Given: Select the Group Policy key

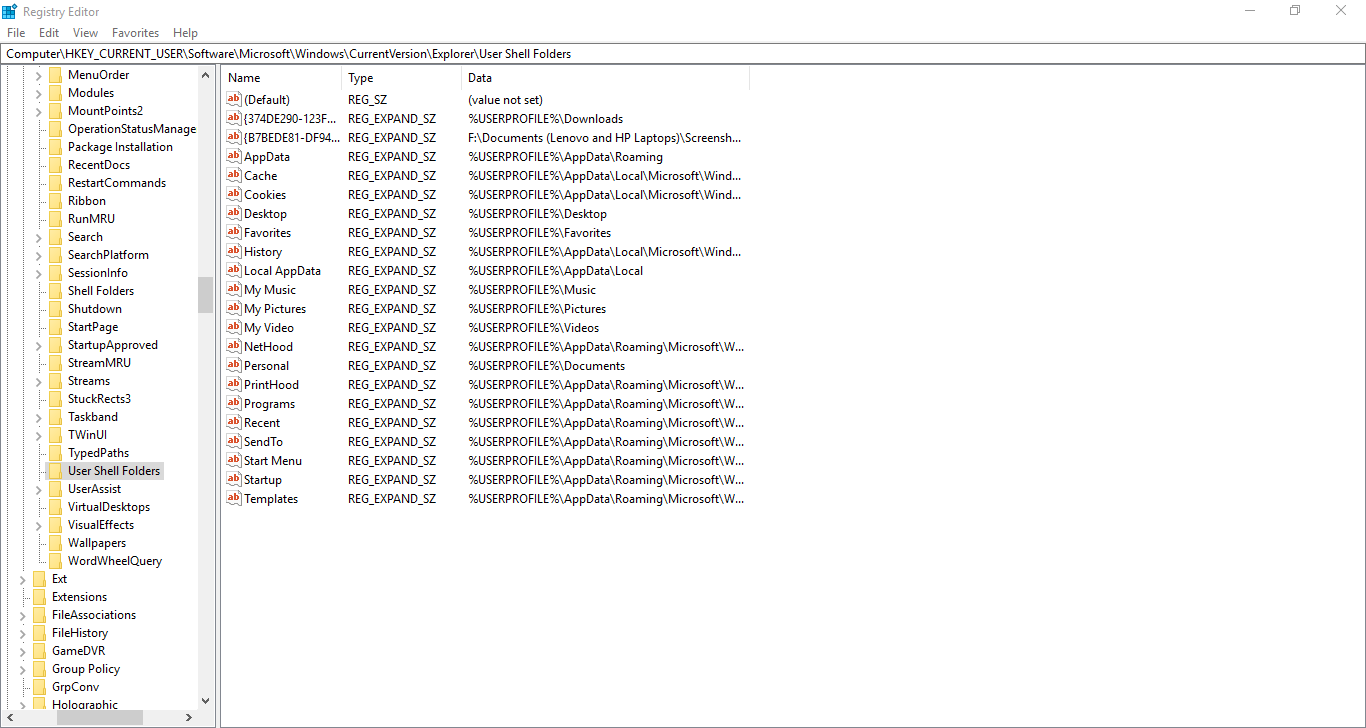Looking at the screenshot, I should pyautogui.click(x=86, y=669).
